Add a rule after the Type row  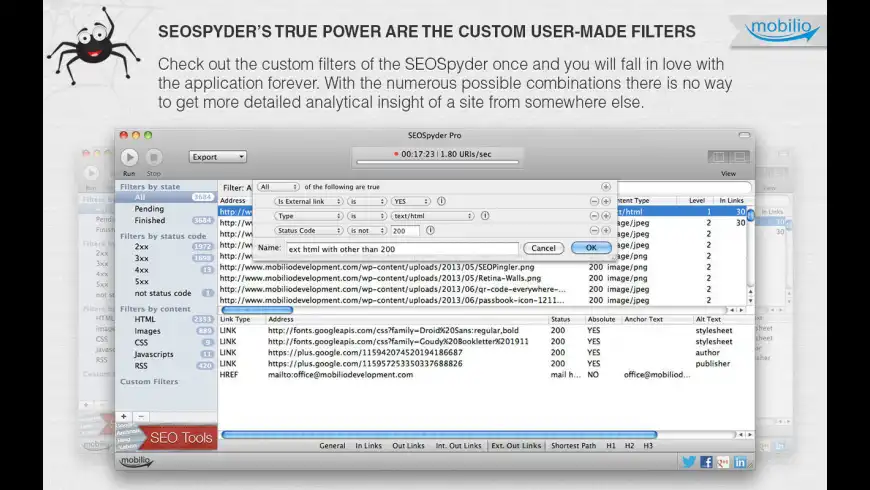click(x=606, y=216)
